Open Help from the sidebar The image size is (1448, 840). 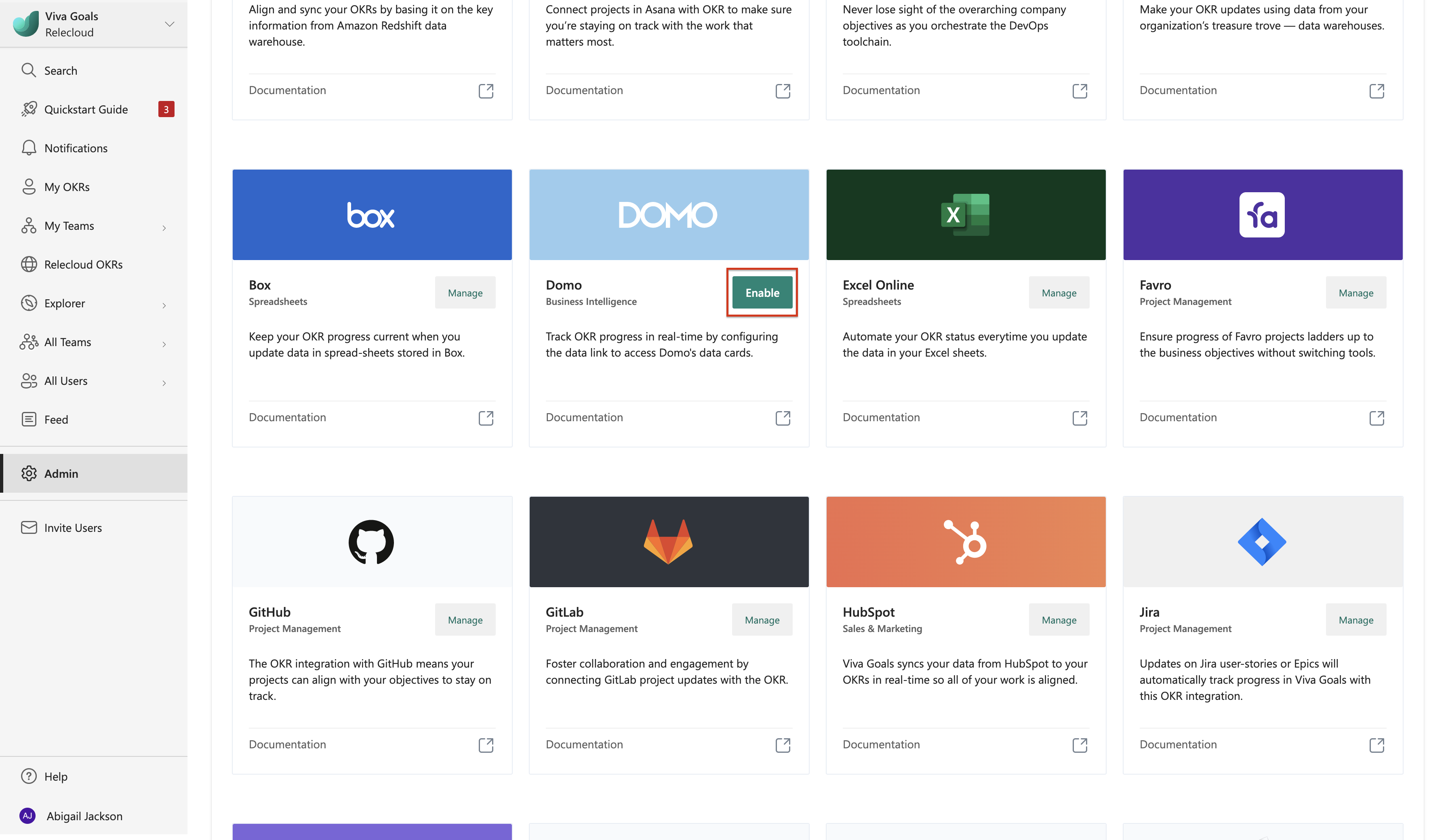(x=94, y=776)
